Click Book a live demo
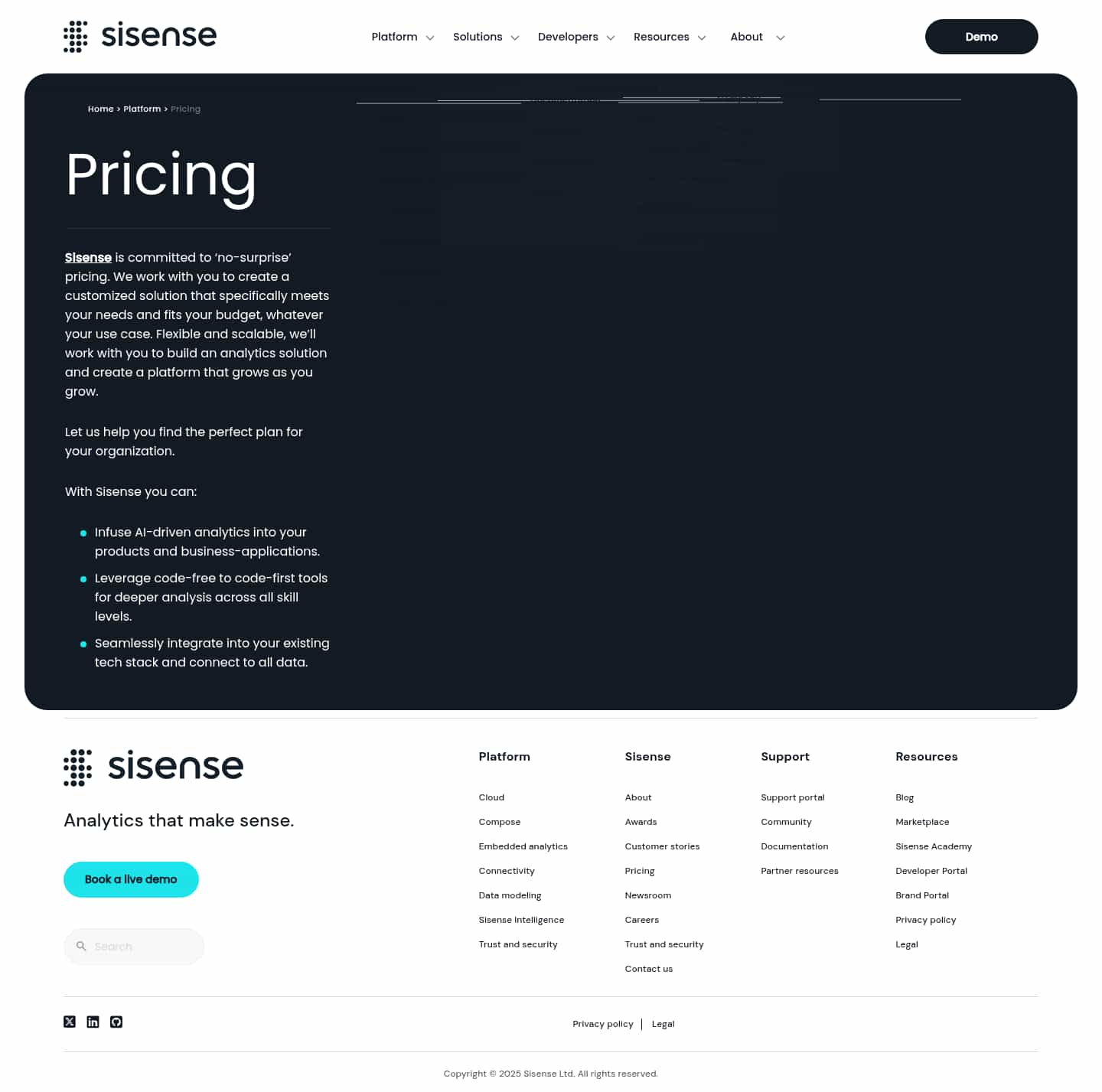 point(131,879)
